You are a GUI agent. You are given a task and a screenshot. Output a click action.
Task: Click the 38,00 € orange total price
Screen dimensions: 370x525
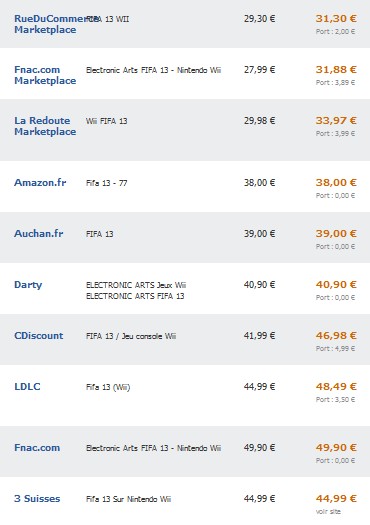[336, 182]
